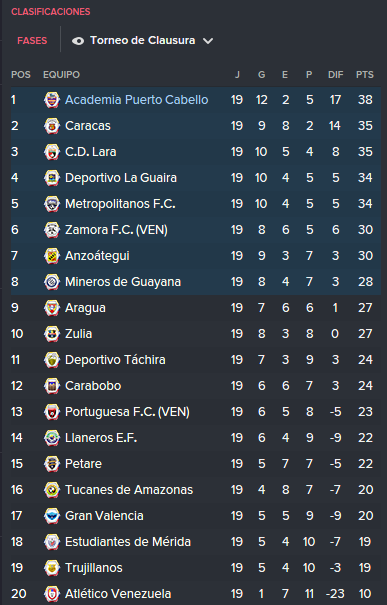Select the CLASIFICACIONES heading
The height and width of the screenshot is (605, 387).
[x=51, y=12]
